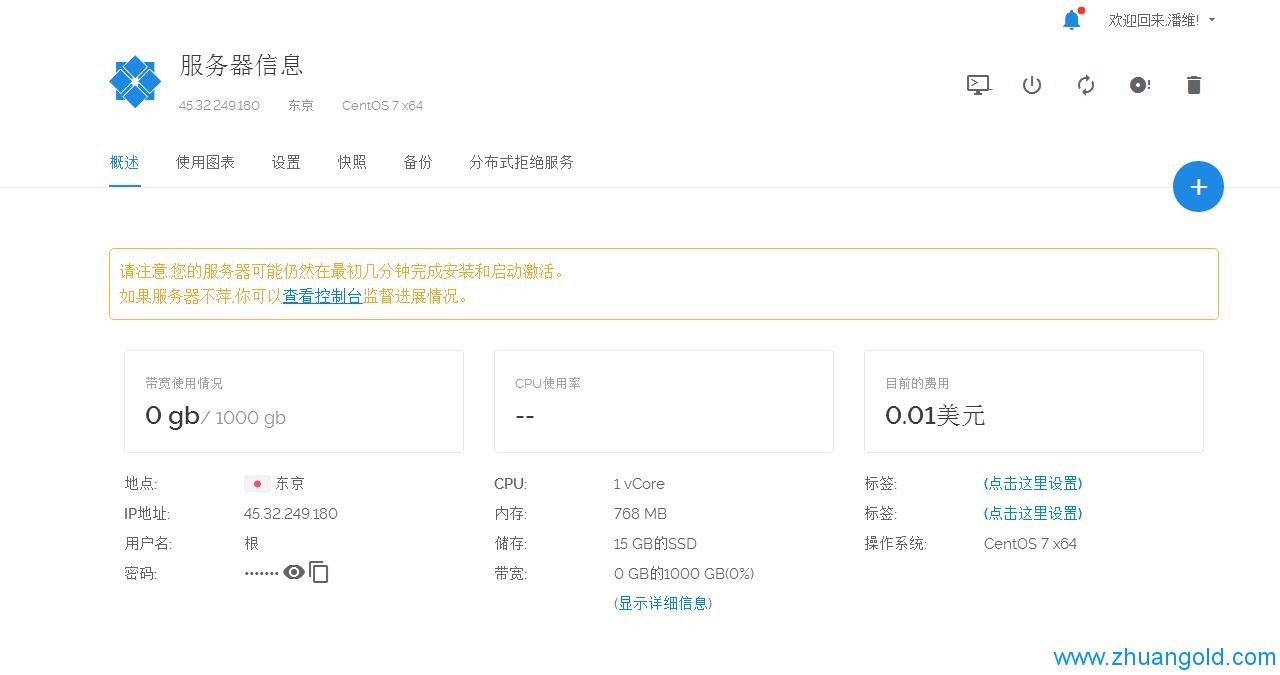Open the server web console icon
The image size is (1280, 675).
click(x=978, y=85)
